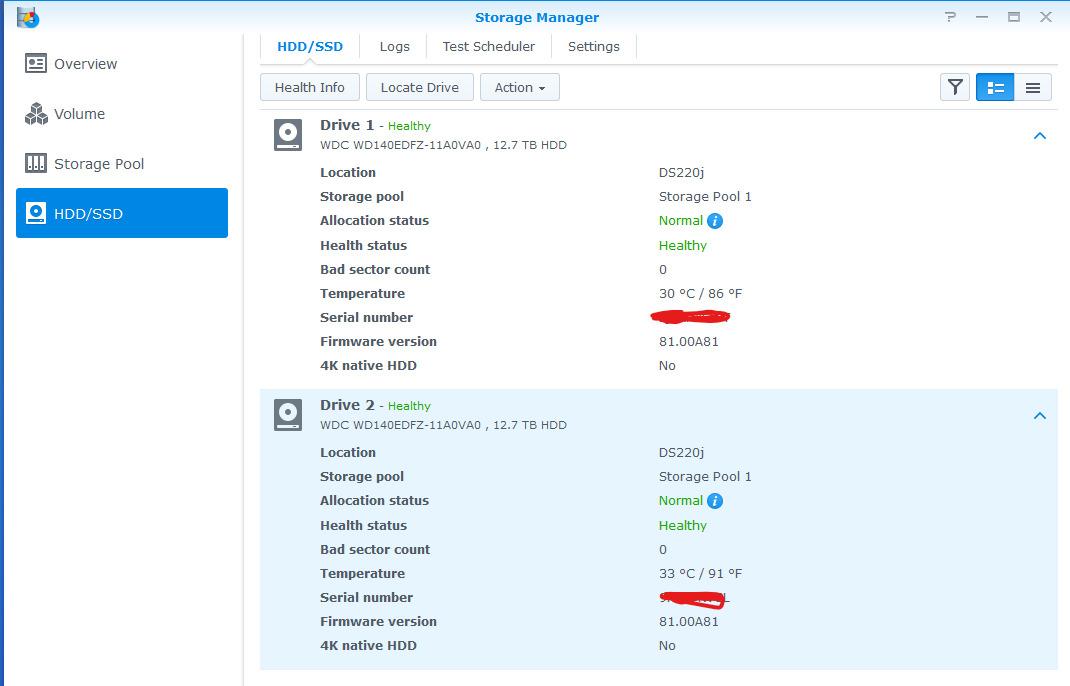1070x686 pixels.
Task: Switch to compact list view
Action: (x=1032, y=87)
